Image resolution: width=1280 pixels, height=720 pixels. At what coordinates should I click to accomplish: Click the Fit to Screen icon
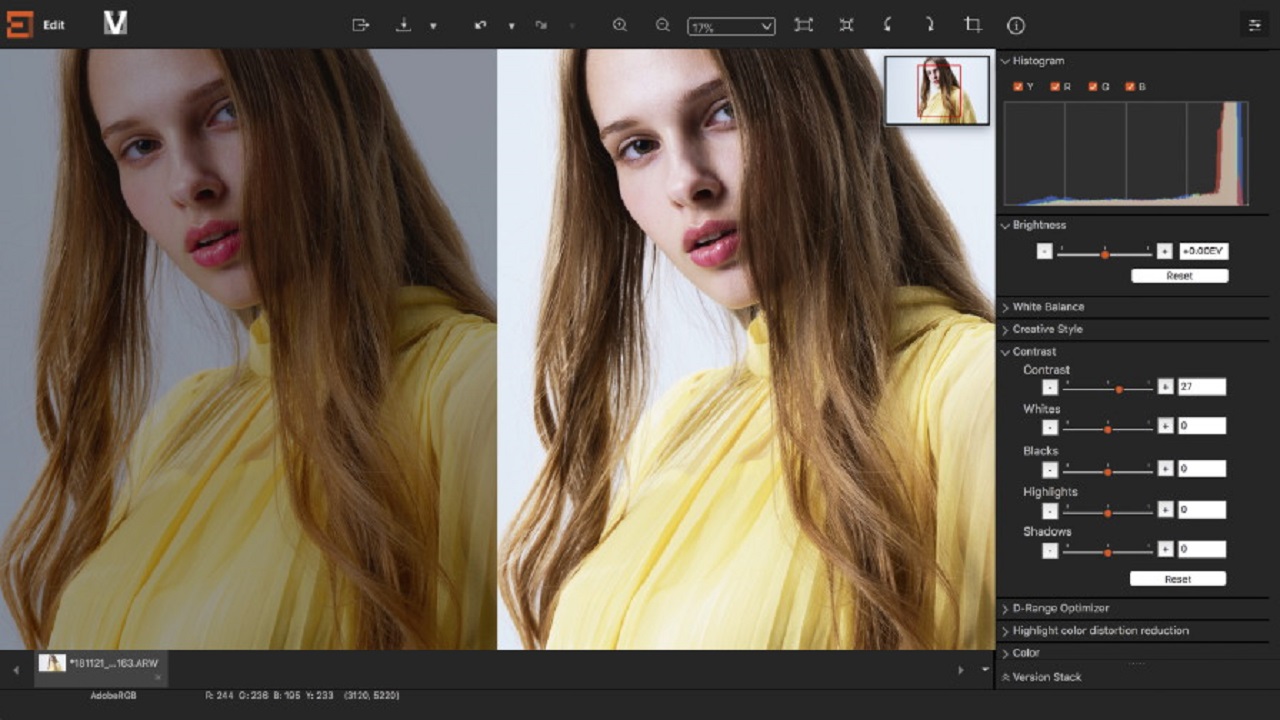[805, 25]
